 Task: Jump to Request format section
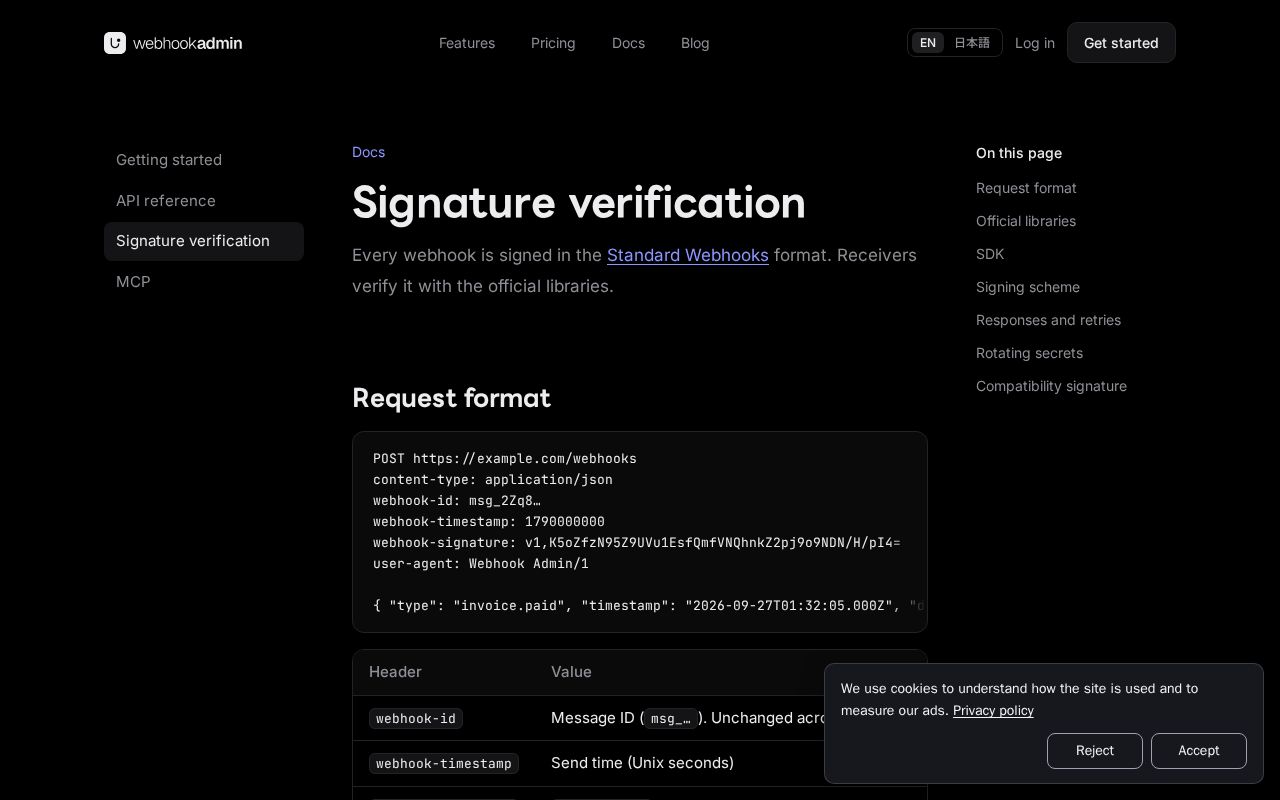pyautogui.click(x=1026, y=188)
